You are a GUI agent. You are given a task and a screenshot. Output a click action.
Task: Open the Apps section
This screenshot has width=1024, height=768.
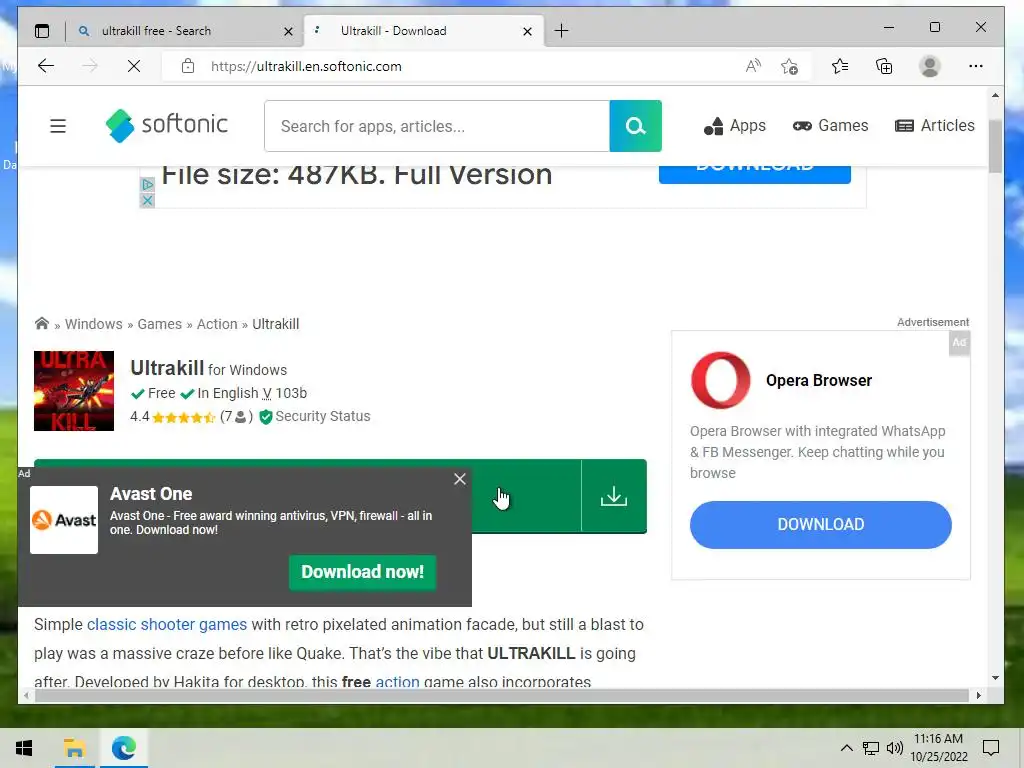735,125
